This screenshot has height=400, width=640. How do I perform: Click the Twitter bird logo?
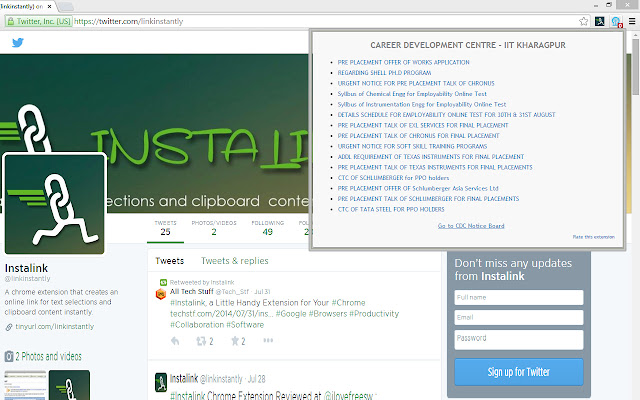(17, 43)
